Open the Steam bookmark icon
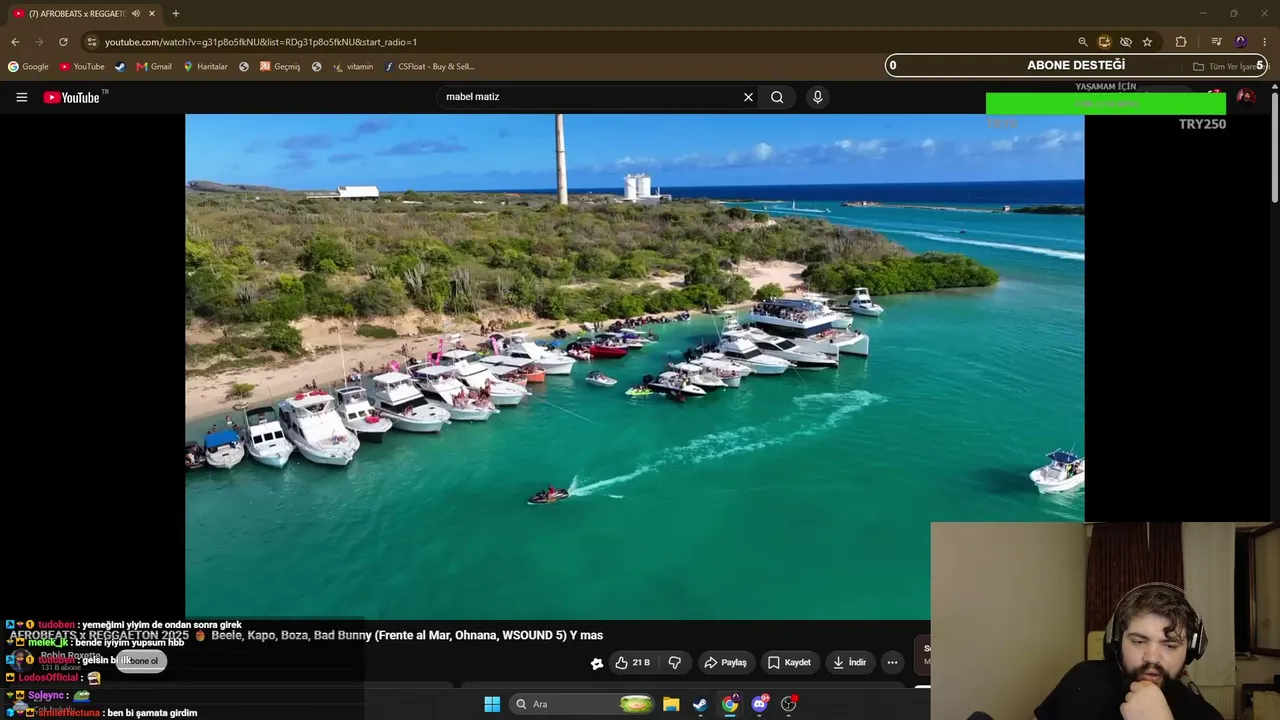 [120, 67]
